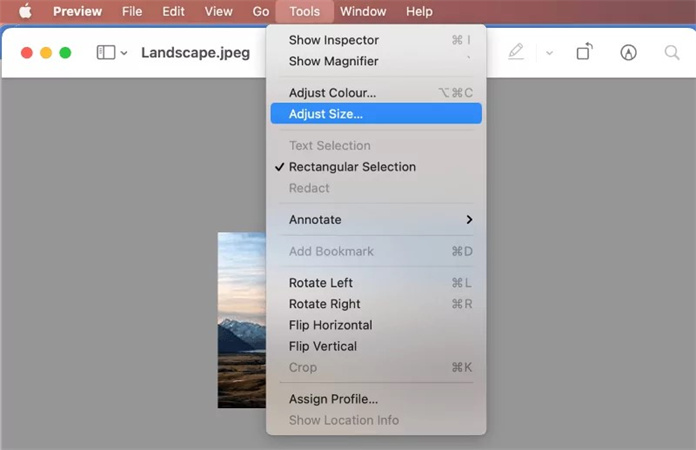This screenshot has height=450, width=696.
Task: Select Assign Profile...
Action: click(376, 399)
